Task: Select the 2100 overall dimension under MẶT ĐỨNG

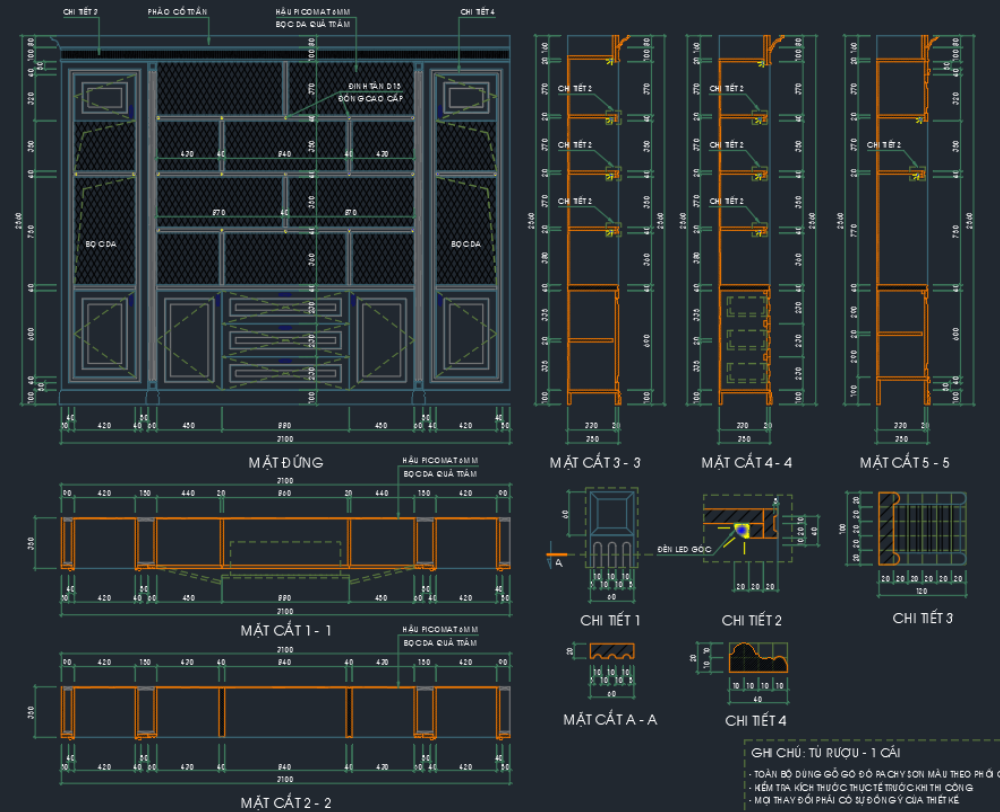Action: click(x=285, y=439)
